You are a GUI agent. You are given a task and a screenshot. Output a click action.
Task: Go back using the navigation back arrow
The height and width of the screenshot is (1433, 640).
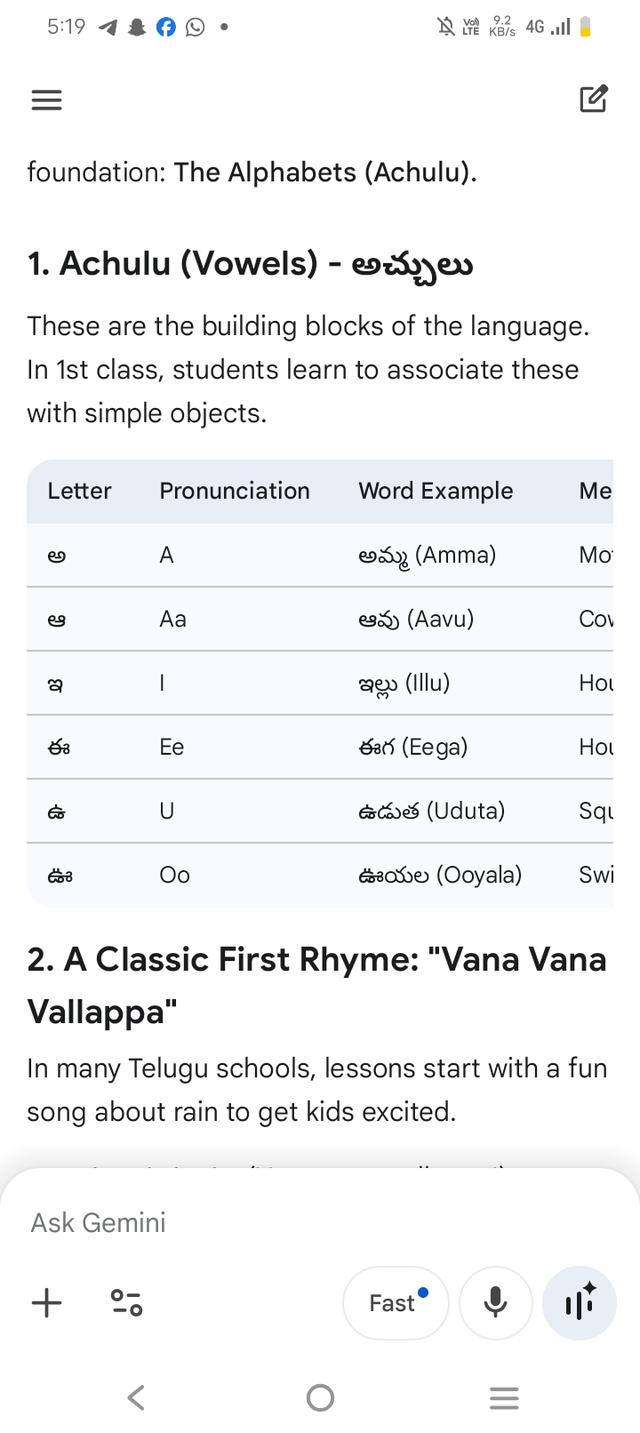tap(136, 1398)
